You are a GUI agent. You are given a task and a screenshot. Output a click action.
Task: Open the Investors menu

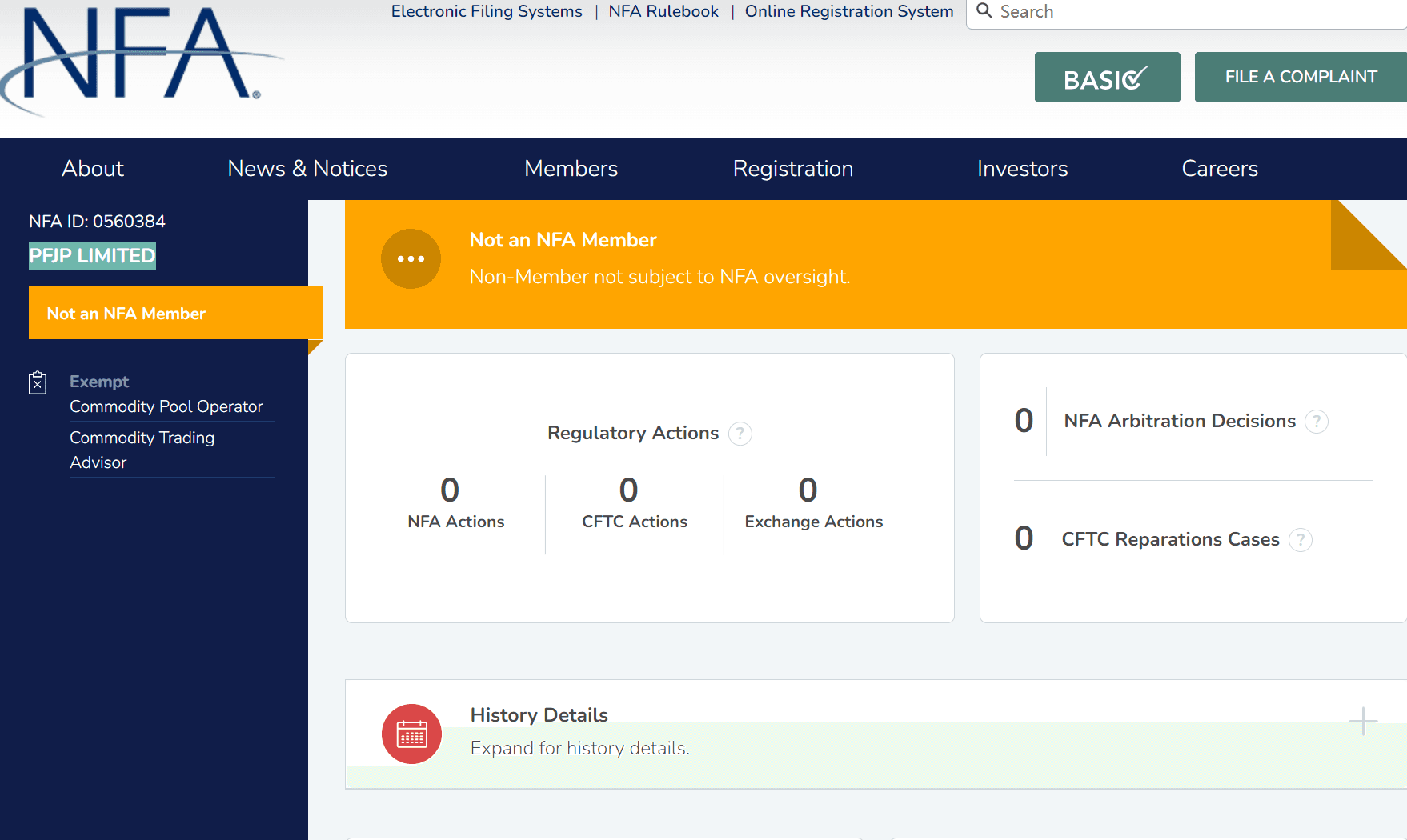point(1022,169)
